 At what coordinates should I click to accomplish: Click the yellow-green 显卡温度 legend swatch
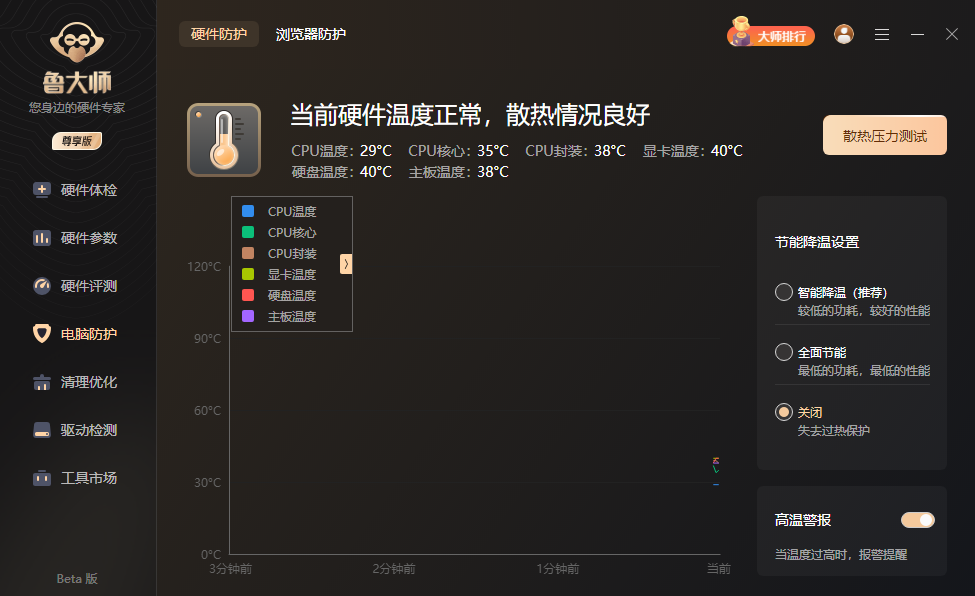click(x=247, y=274)
